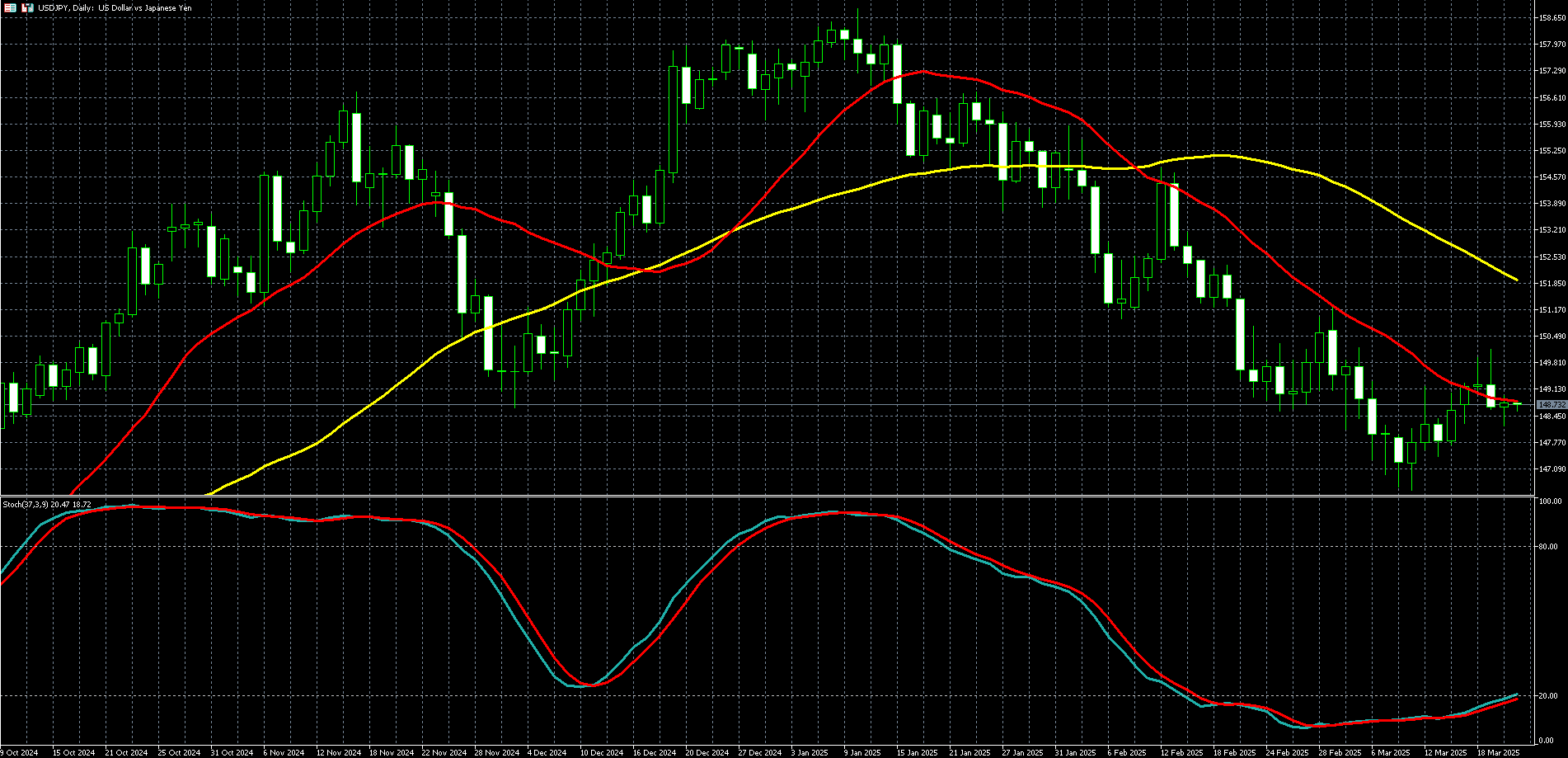Select the 9 Oct 2024 date label

click(20, 752)
